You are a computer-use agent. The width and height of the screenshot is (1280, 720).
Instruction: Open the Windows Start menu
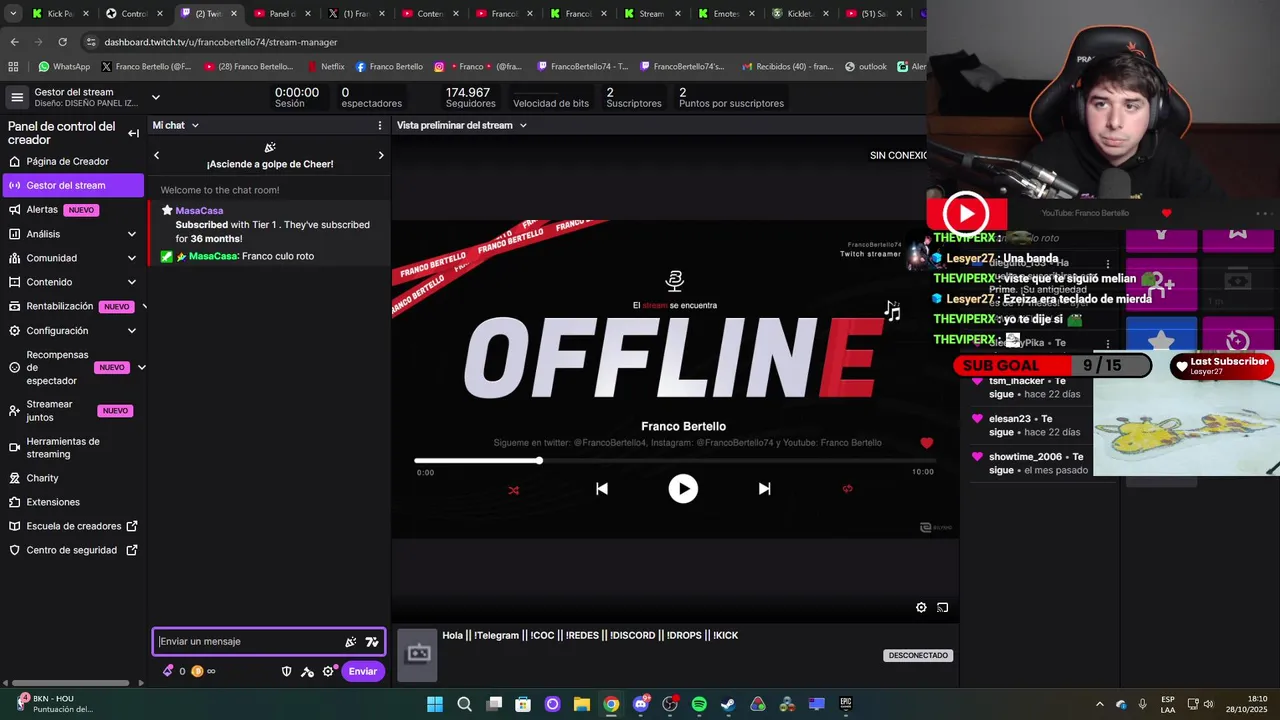[435, 704]
